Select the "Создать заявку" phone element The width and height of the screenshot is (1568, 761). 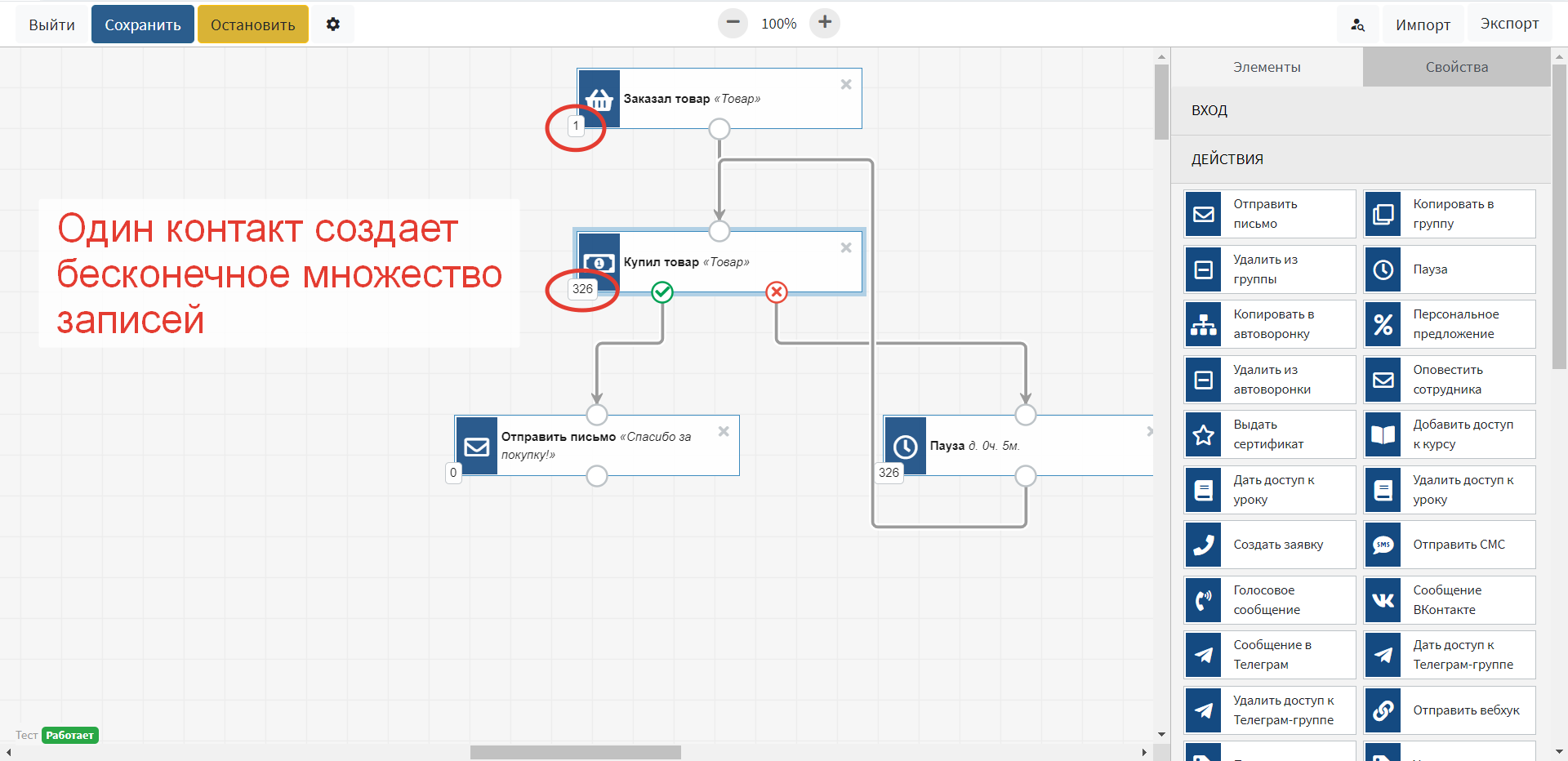tap(1270, 545)
